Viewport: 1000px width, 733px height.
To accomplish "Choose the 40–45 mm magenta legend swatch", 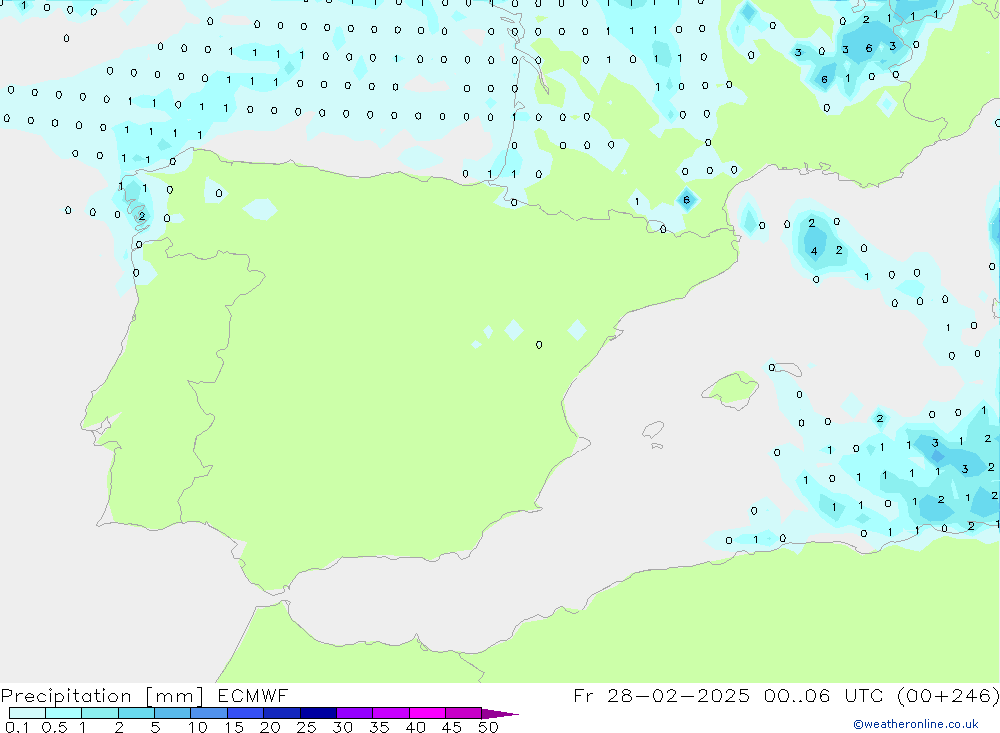I will pos(427,713).
